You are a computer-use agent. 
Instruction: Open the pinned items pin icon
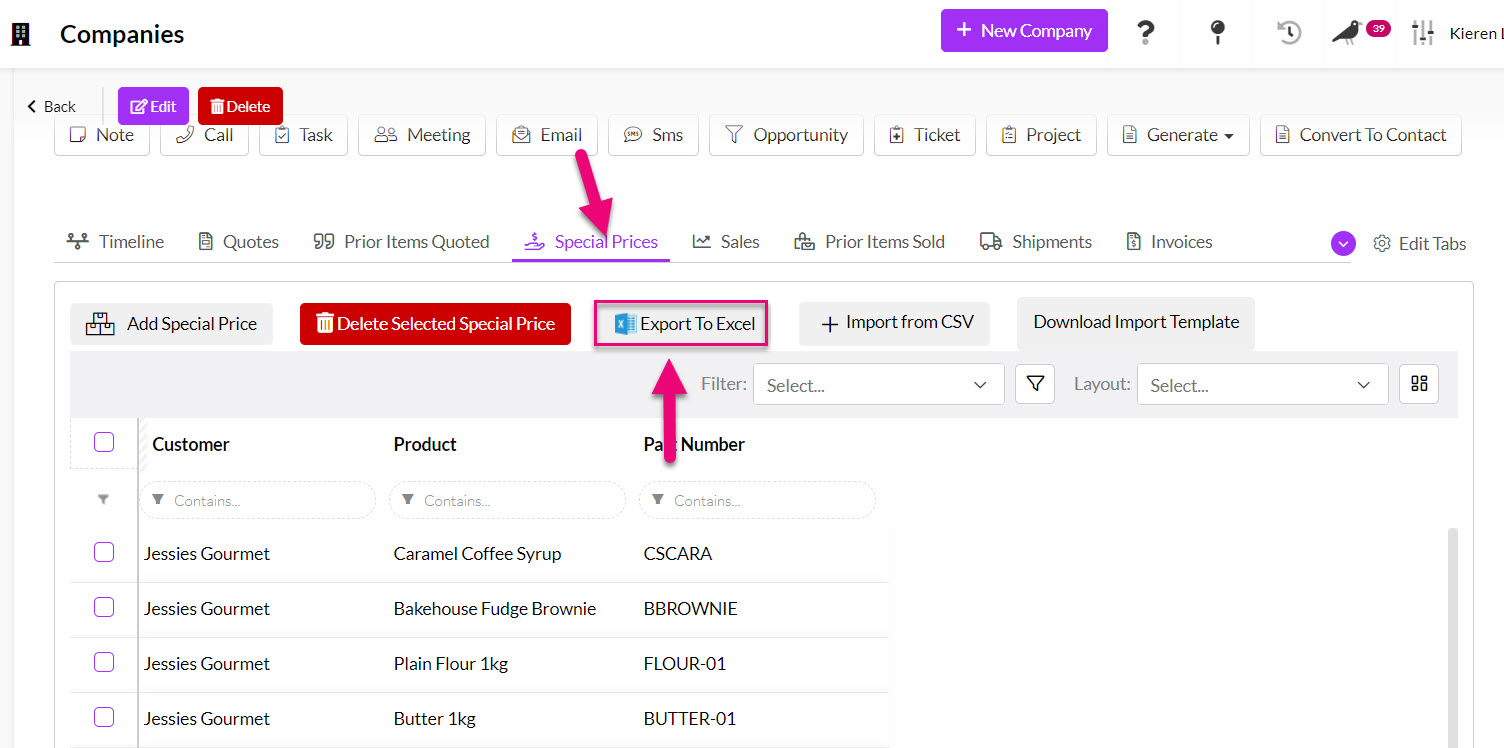(1217, 33)
